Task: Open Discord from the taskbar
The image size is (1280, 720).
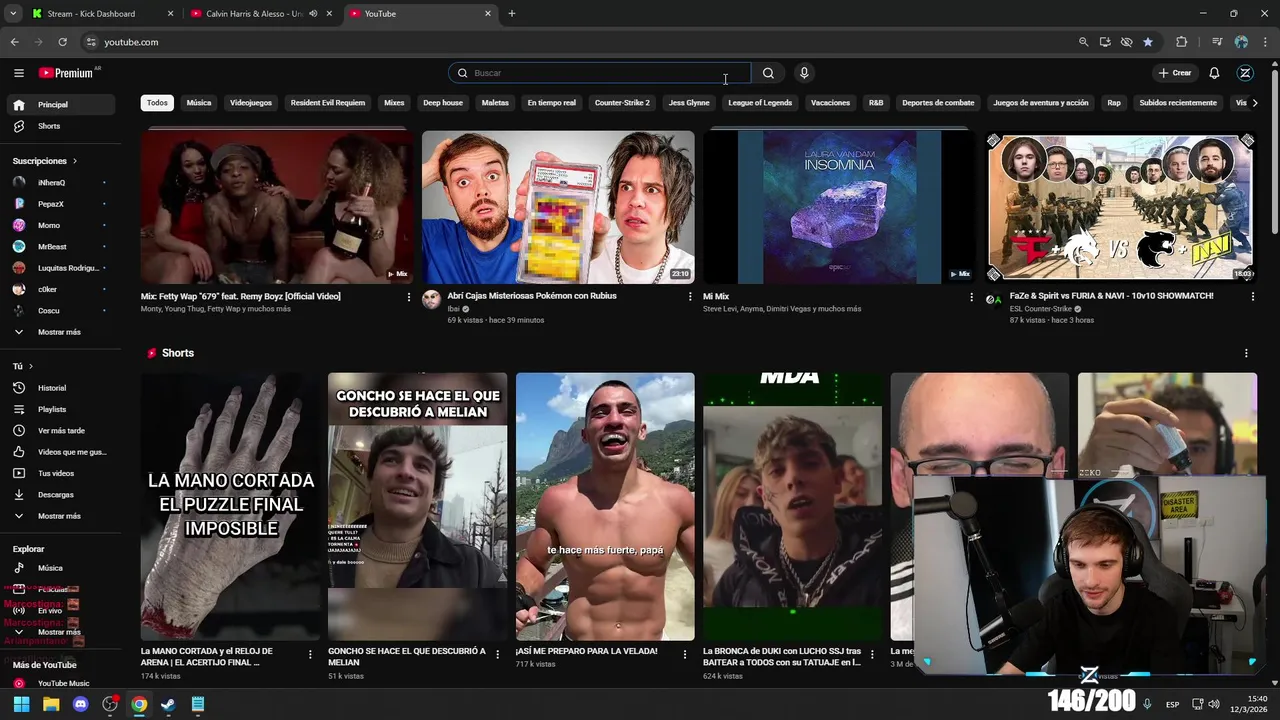Action: coord(81,704)
